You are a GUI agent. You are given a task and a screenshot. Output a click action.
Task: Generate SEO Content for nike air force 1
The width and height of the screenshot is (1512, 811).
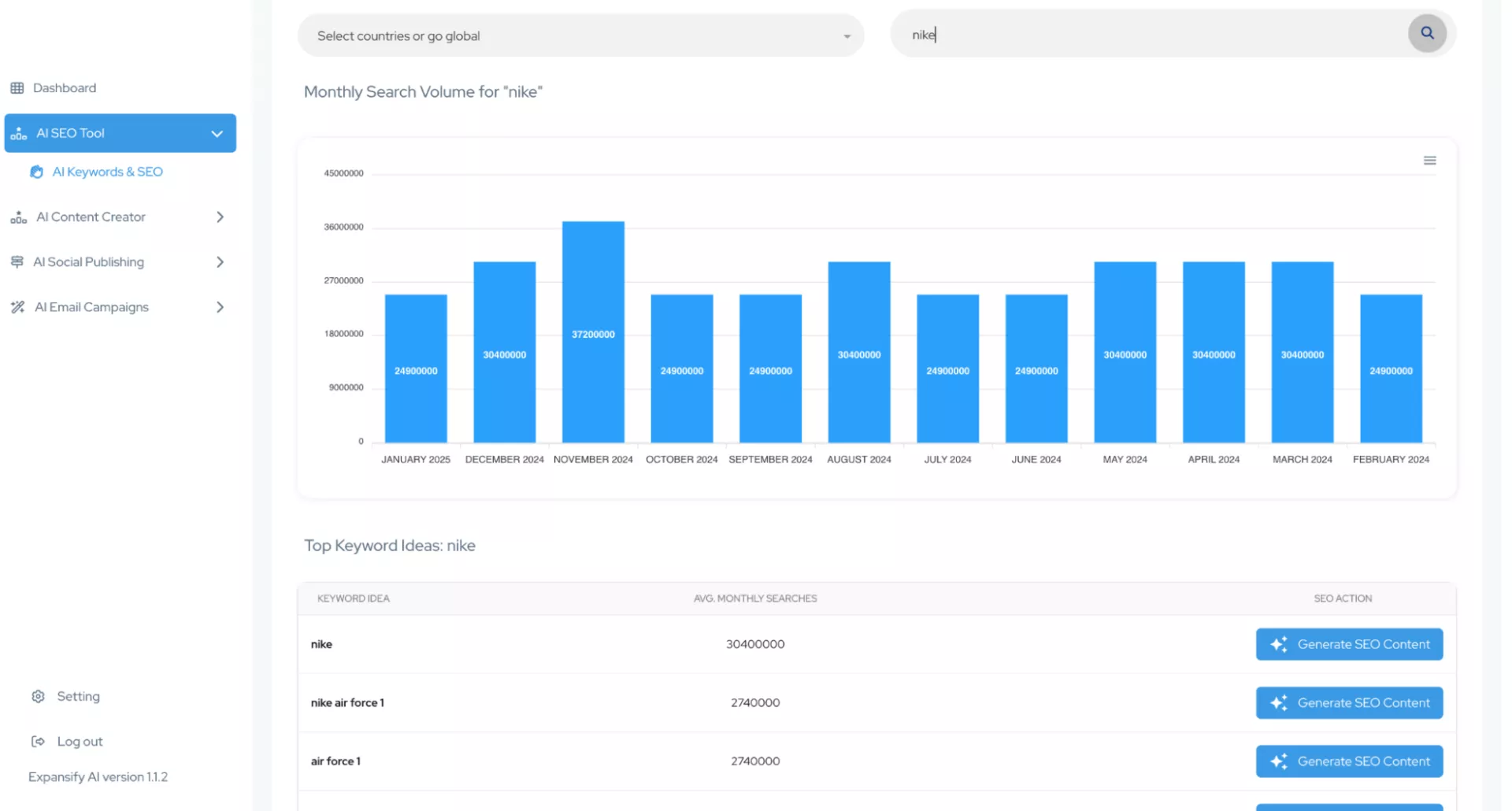[x=1348, y=702]
